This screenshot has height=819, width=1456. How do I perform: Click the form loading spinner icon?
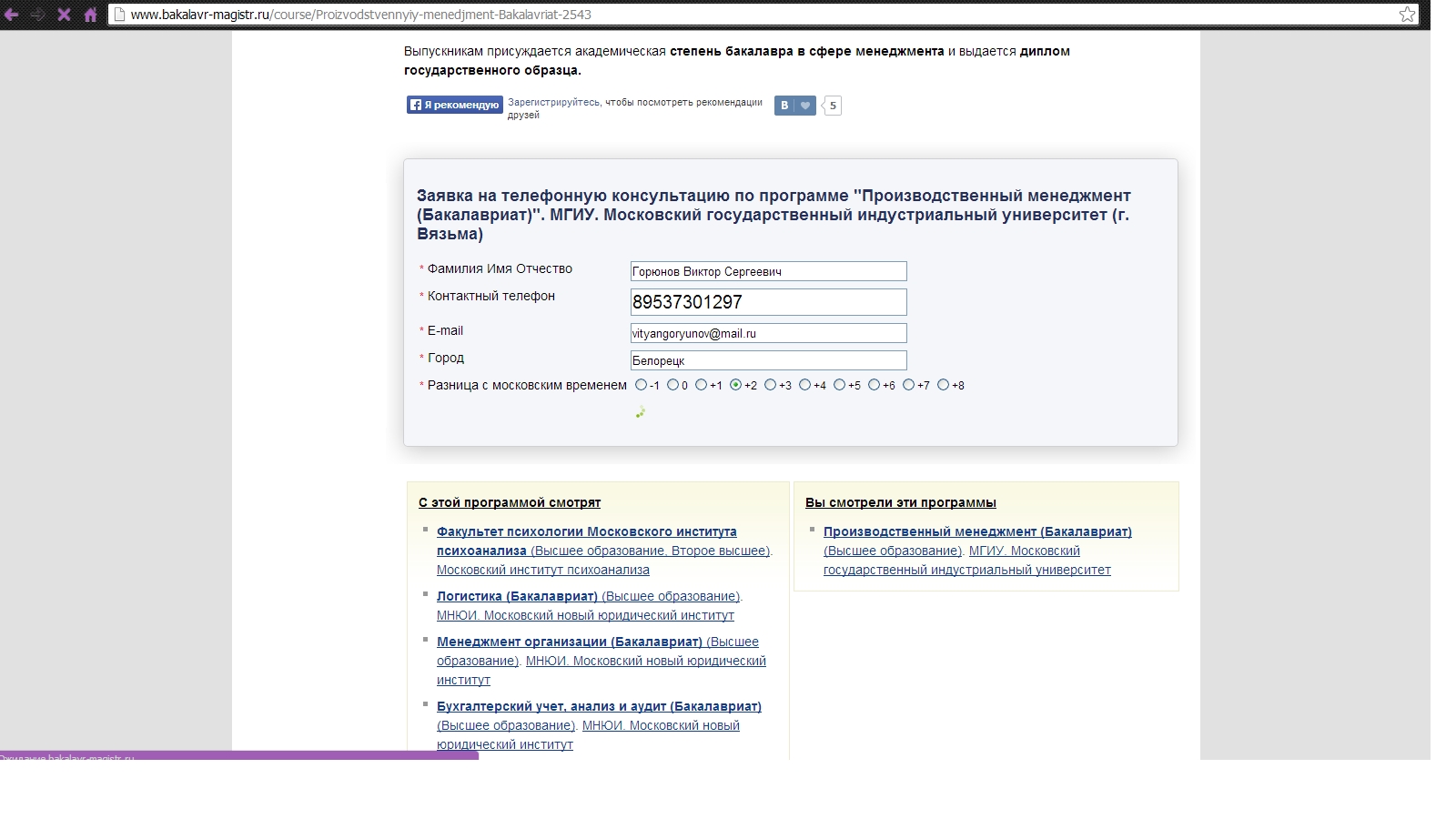pyautogui.click(x=641, y=412)
